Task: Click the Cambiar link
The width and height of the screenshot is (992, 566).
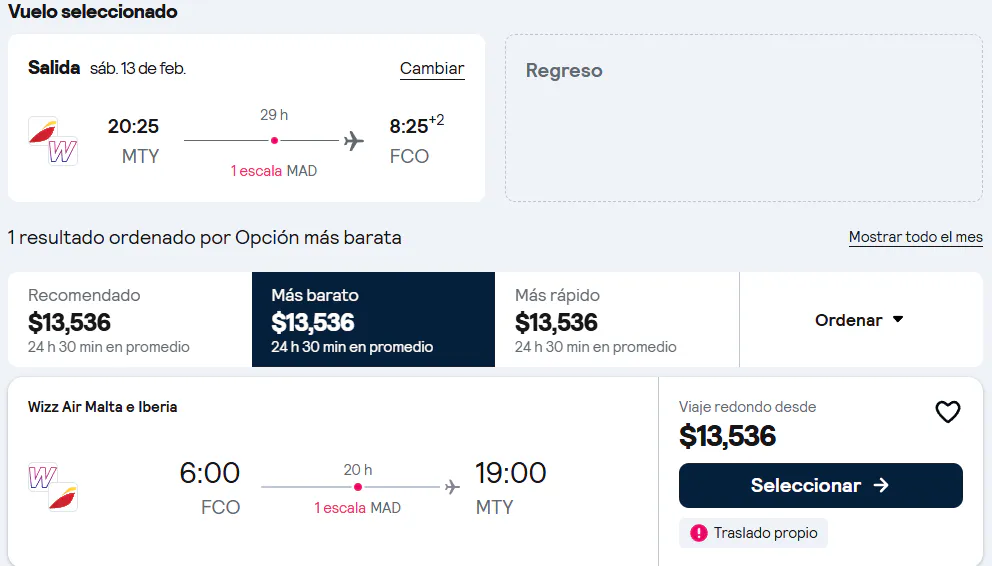Action: [x=432, y=68]
